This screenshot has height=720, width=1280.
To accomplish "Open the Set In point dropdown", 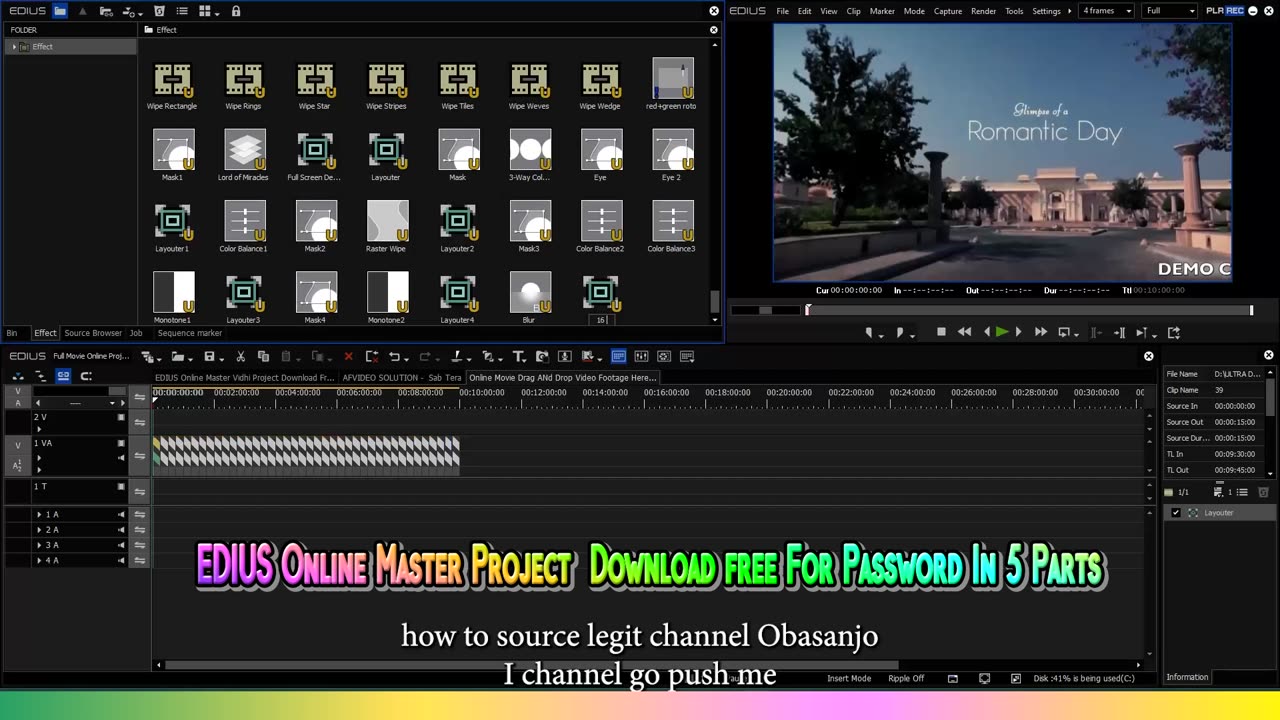I will coord(881,334).
